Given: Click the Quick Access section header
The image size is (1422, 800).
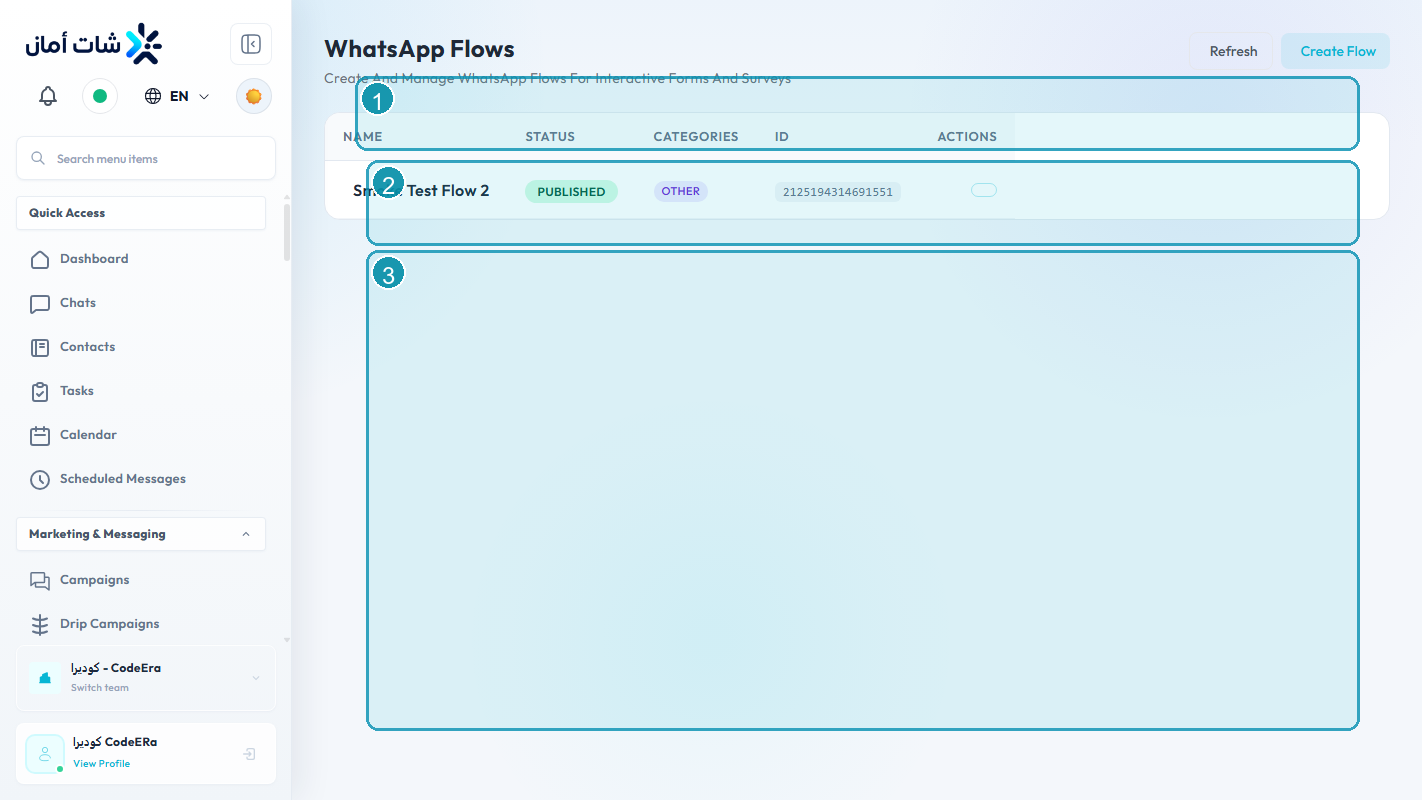Looking at the screenshot, I should point(141,213).
